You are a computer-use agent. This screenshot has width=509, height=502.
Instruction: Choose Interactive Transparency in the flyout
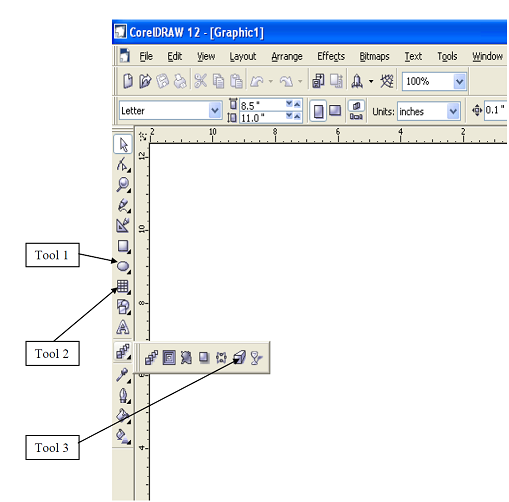[256, 358]
